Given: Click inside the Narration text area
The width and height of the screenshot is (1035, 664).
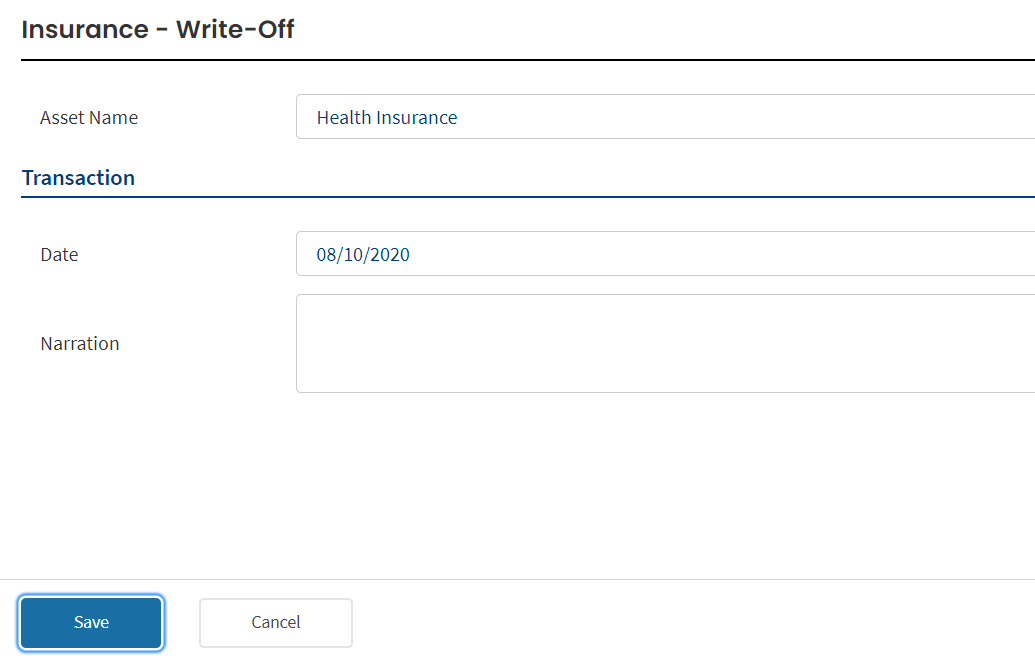Looking at the screenshot, I should 665,343.
